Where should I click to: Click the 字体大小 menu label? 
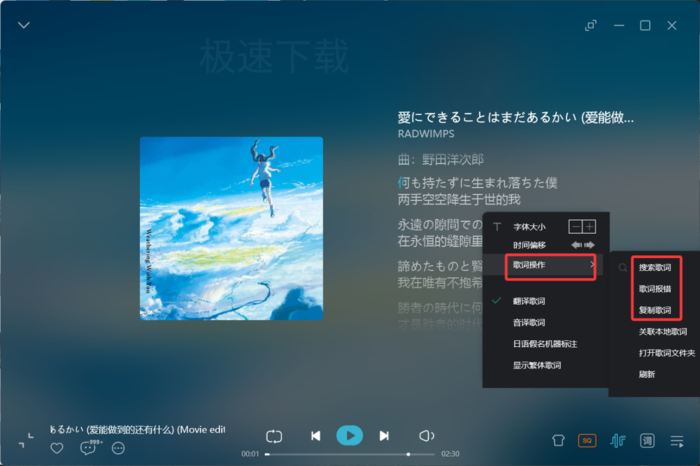pos(529,227)
